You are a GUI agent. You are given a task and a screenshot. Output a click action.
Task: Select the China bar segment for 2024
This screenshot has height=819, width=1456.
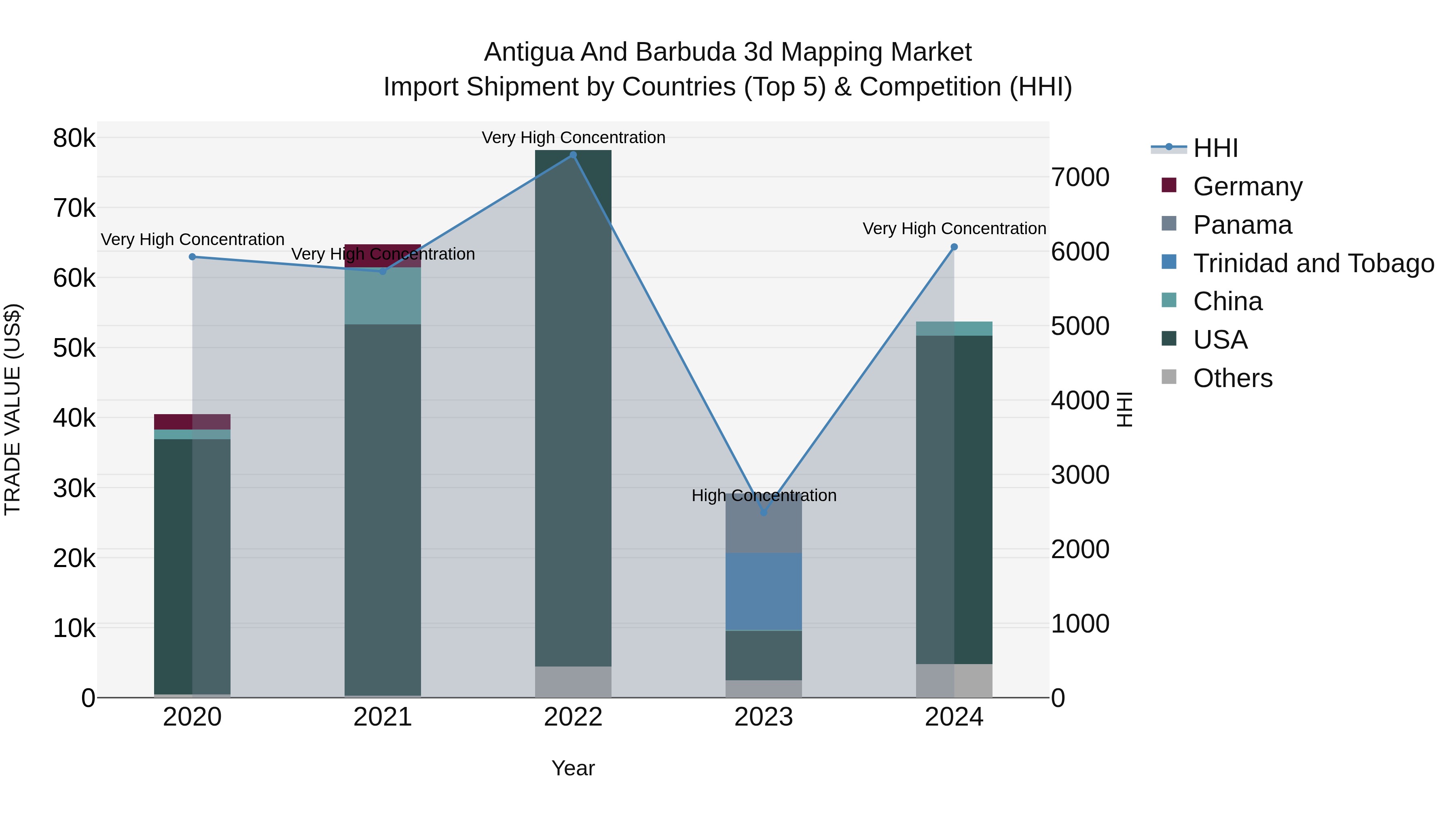click(x=954, y=328)
